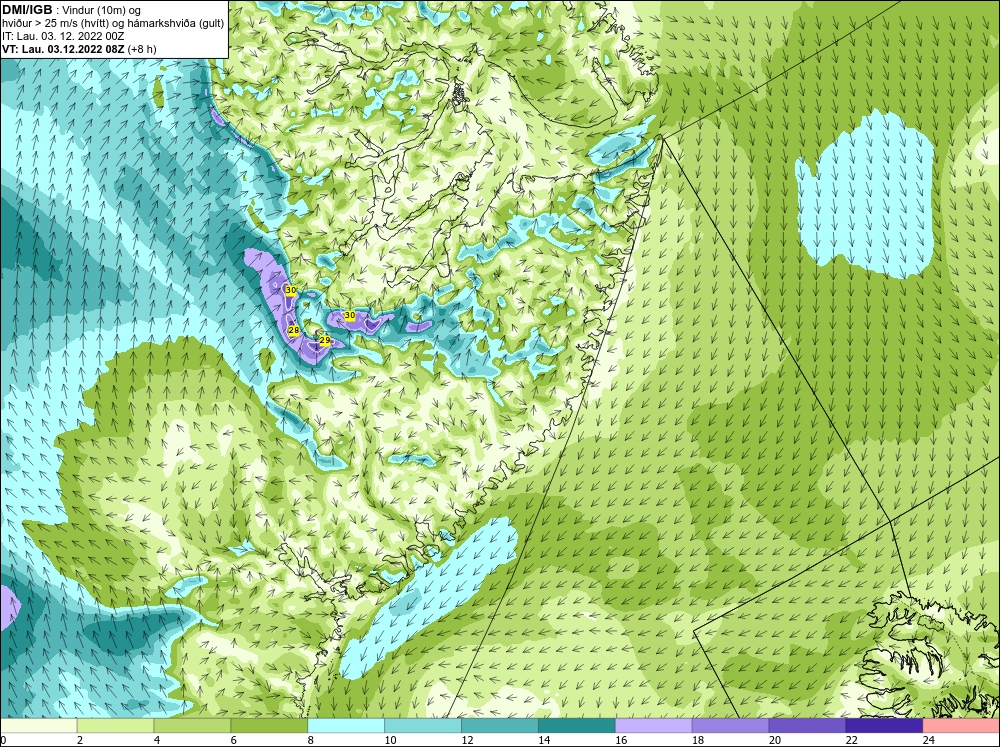Select the 20–22 m/s violet legend swatch
The height and width of the screenshot is (747, 1000).
point(807,726)
